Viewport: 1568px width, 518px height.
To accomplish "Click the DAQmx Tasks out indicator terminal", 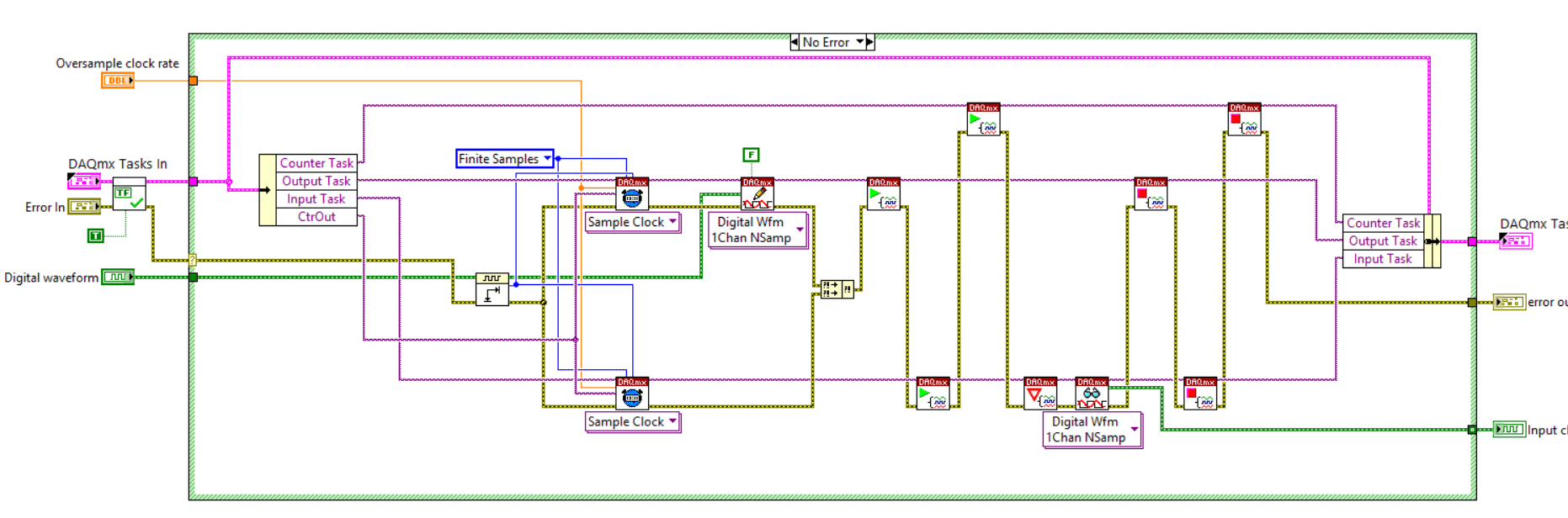I will tap(1515, 241).
